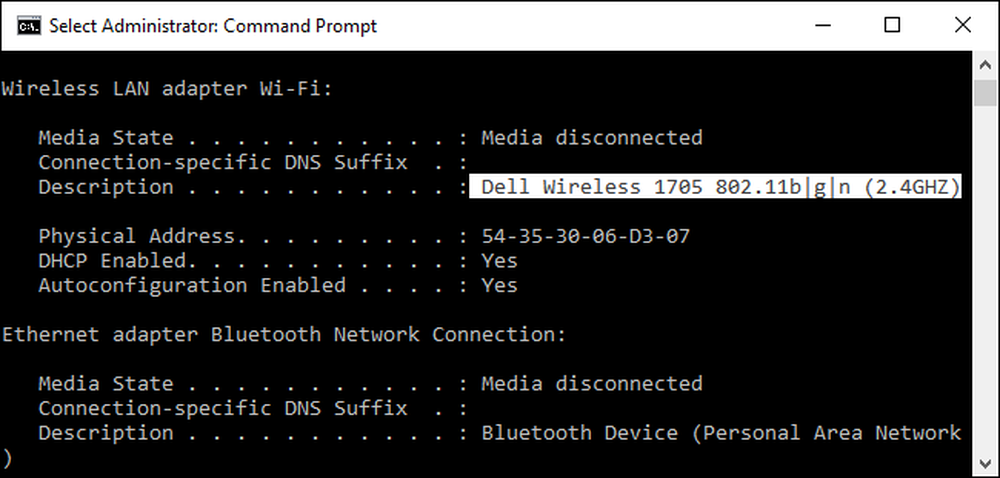Screen dimensions: 1000x478
Task: Click the Bluetooth Media disconnected text
Action: pos(592,384)
